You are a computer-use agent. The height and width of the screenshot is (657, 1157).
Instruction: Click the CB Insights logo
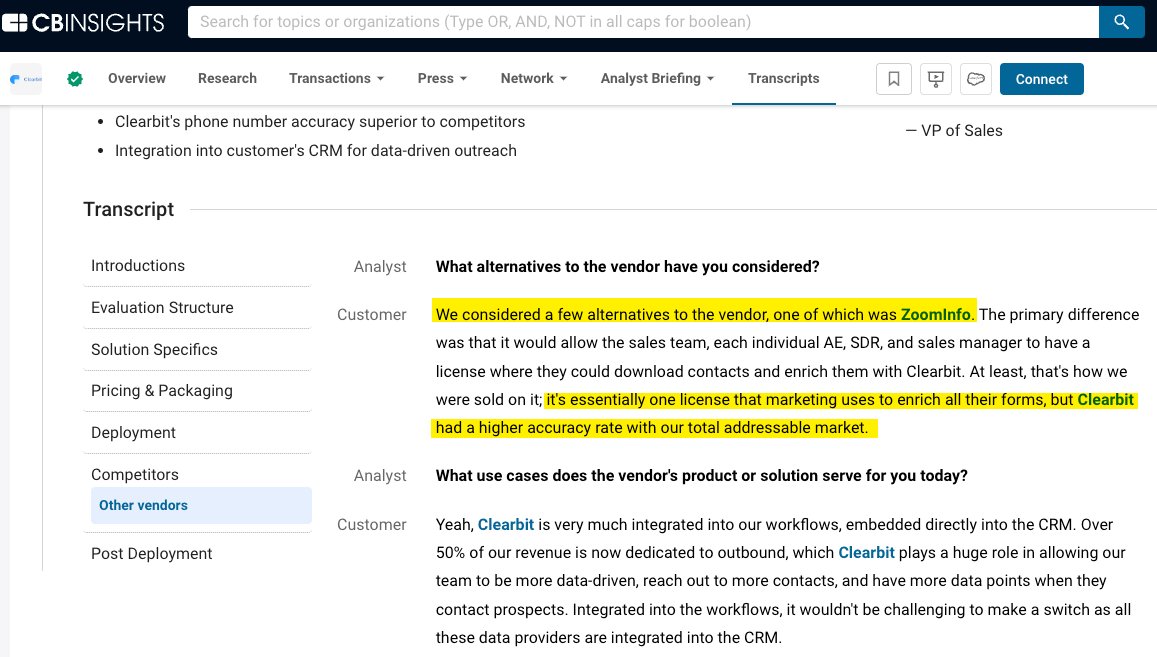pos(83,22)
